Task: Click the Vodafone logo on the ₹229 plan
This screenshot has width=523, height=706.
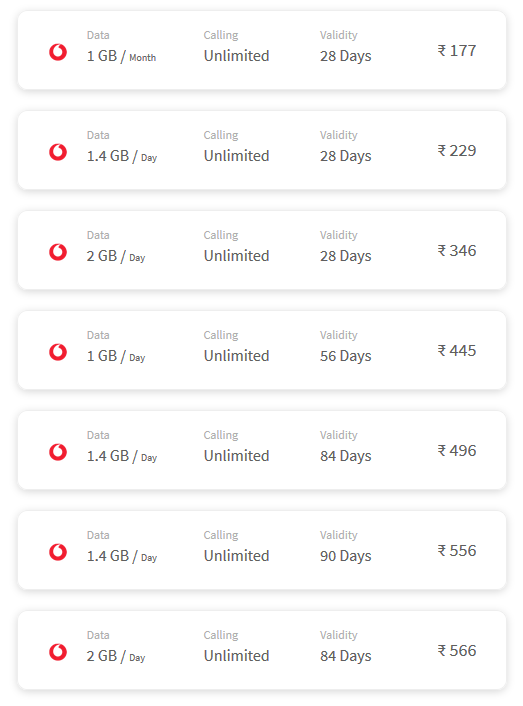Action: (x=58, y=152)
